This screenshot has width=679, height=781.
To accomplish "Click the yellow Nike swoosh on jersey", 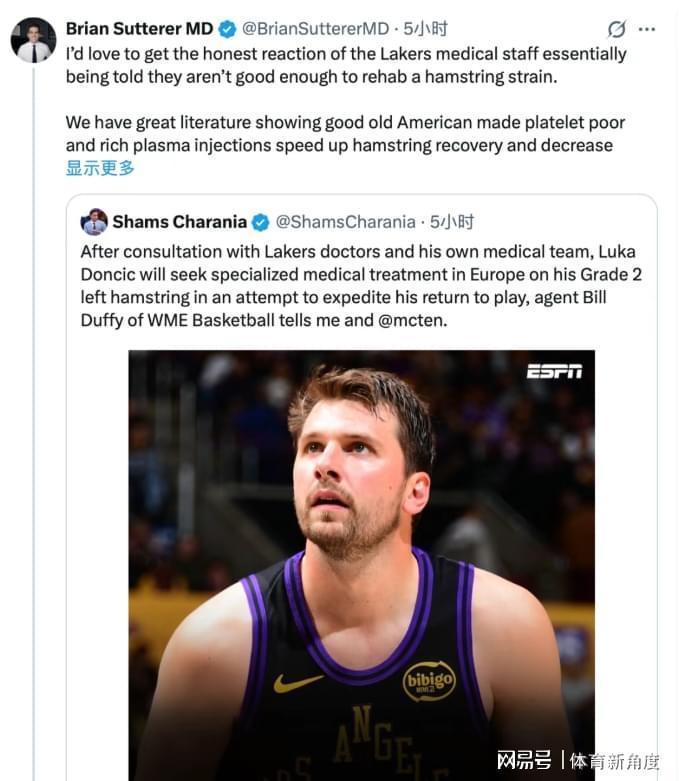I will click(297, 683).
